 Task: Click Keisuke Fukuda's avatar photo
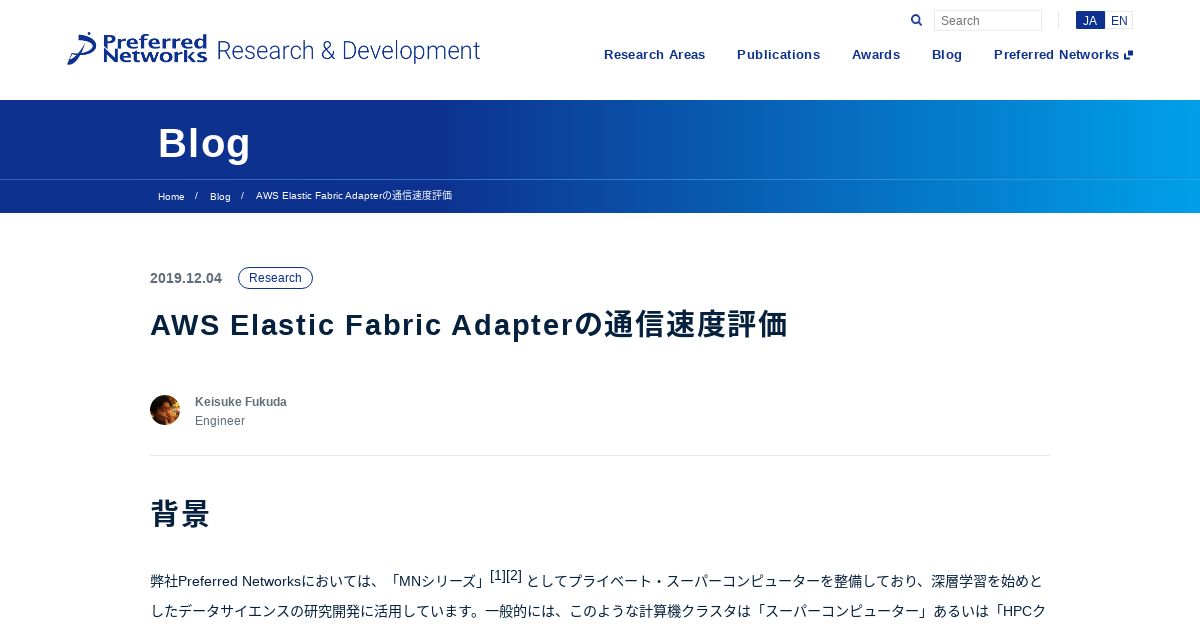[x=165, y=410]
